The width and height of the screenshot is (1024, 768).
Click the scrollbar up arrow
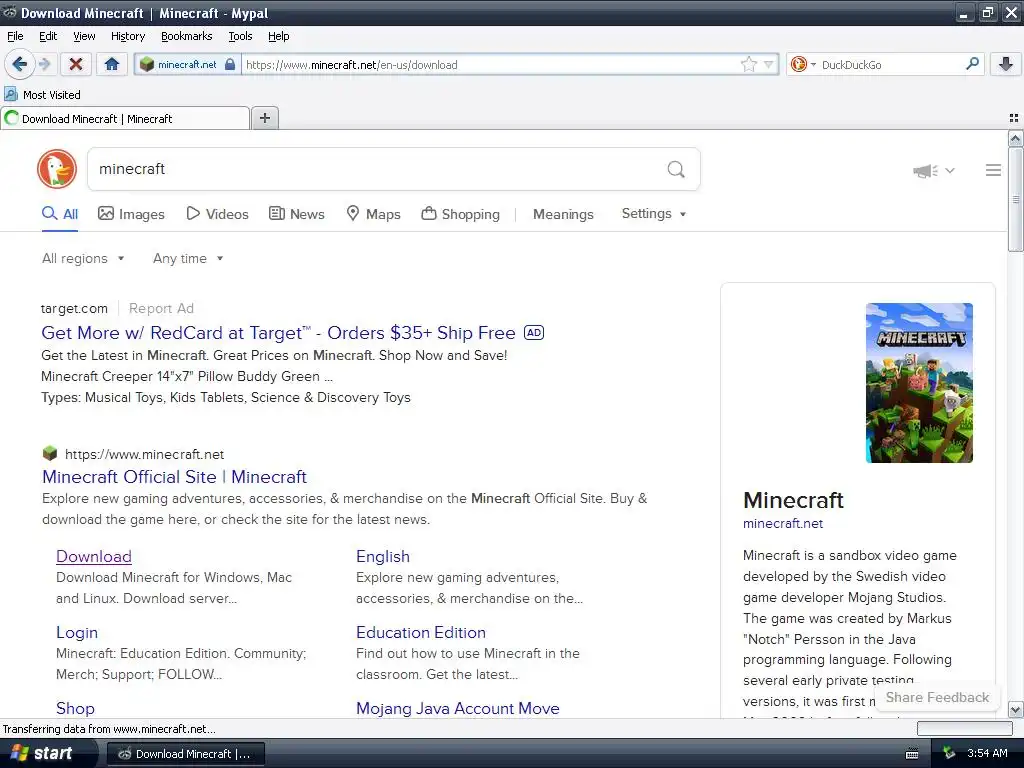[1015, 138]
